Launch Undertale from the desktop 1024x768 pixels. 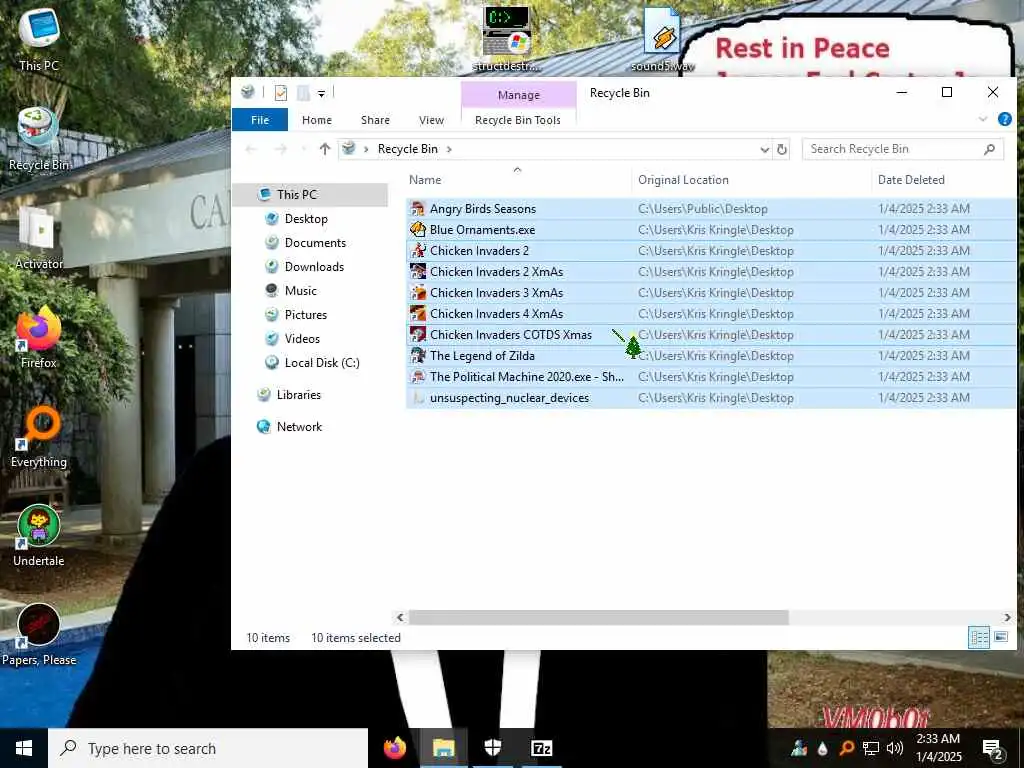click(39, 536)
